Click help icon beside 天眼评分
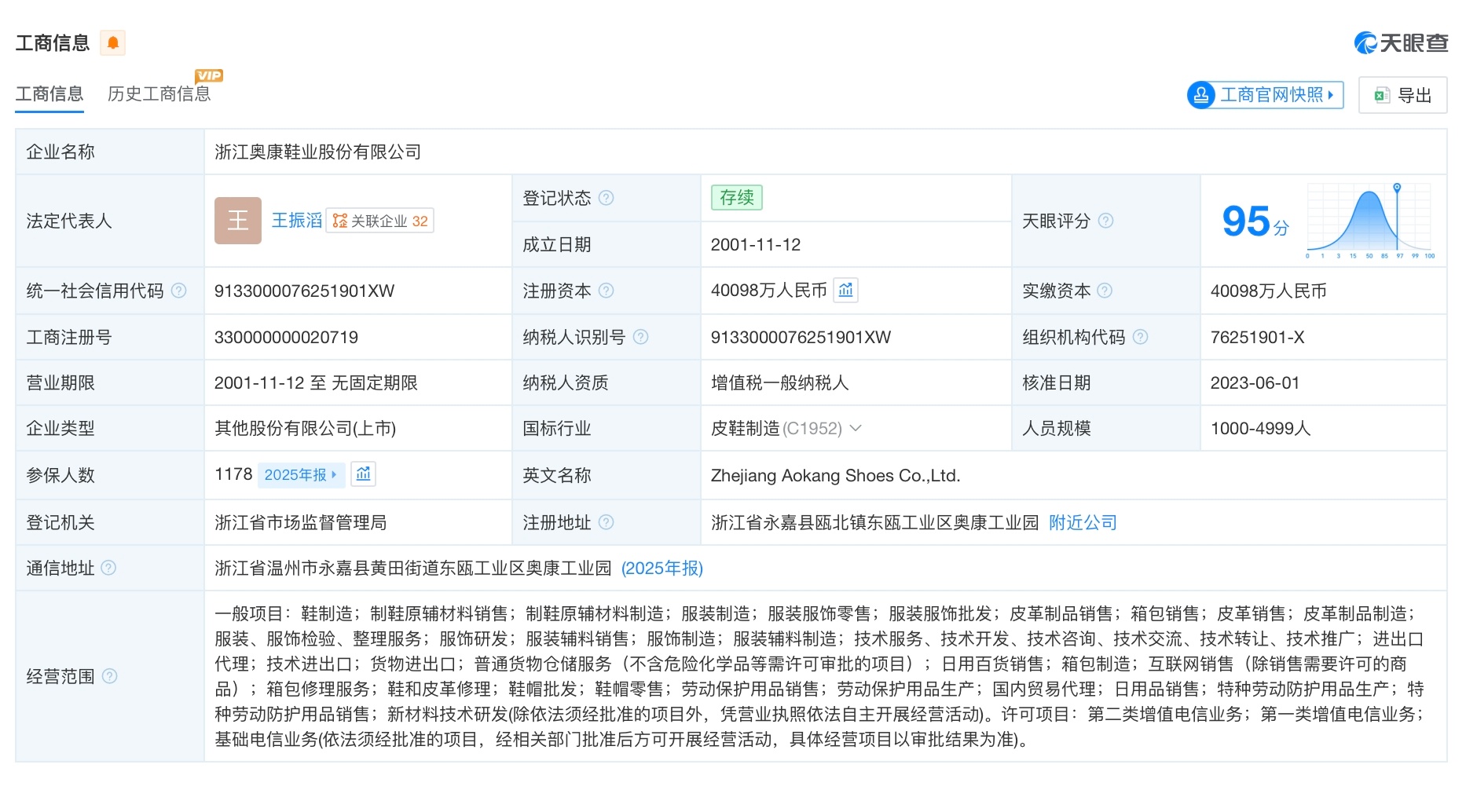 click(x=1105, y=221)
